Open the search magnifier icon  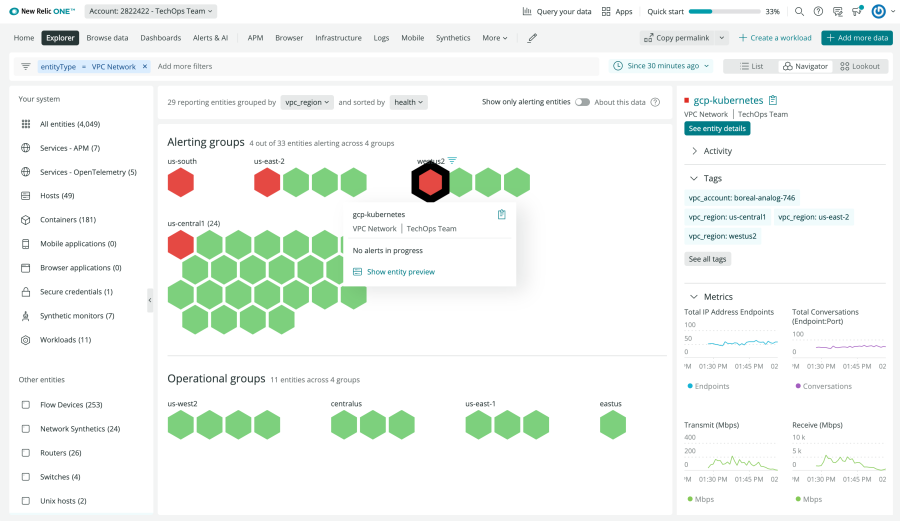click(x=799, y=11)
